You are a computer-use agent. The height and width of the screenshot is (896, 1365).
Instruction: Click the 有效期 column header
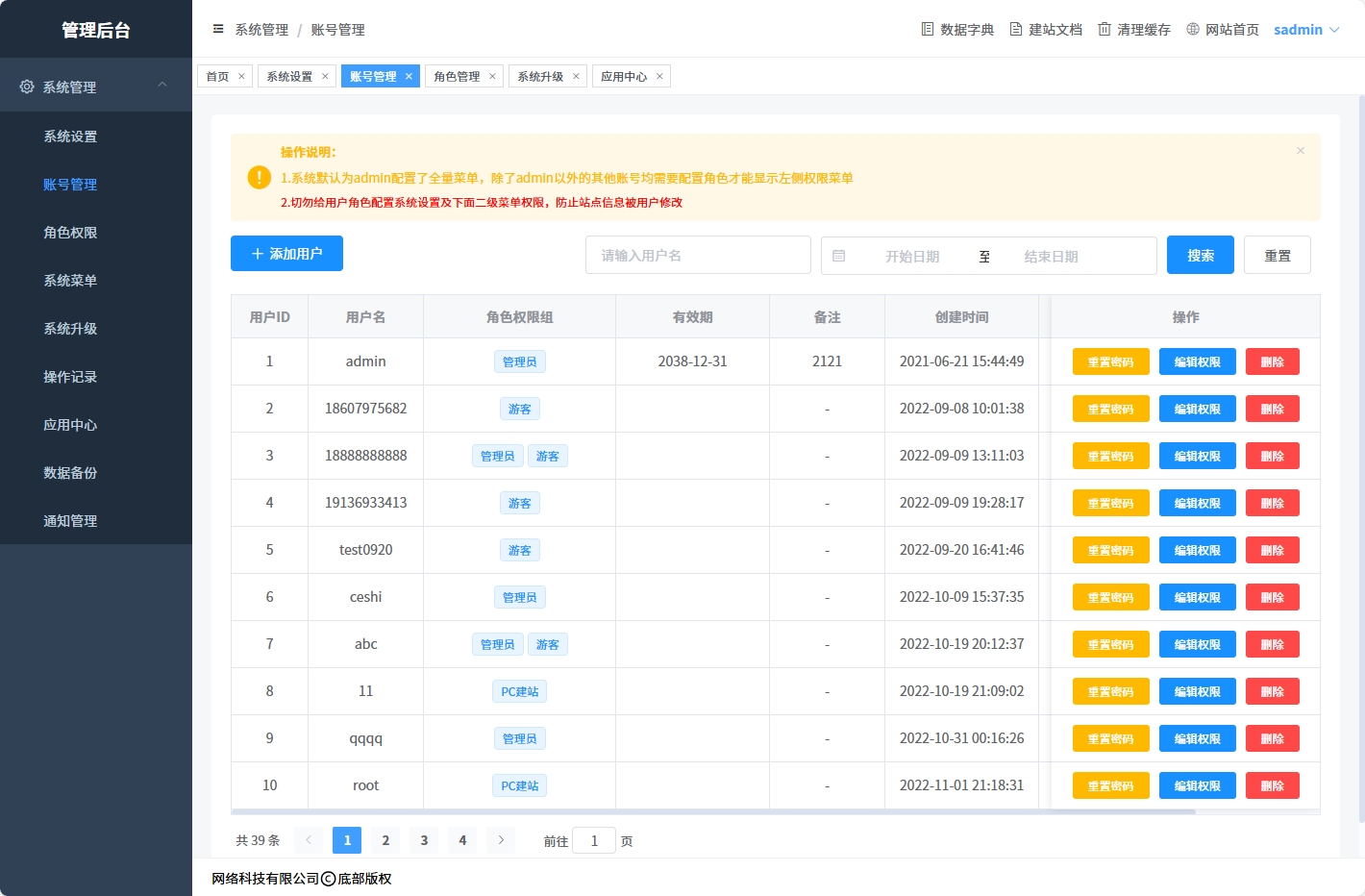click(693, 317)
